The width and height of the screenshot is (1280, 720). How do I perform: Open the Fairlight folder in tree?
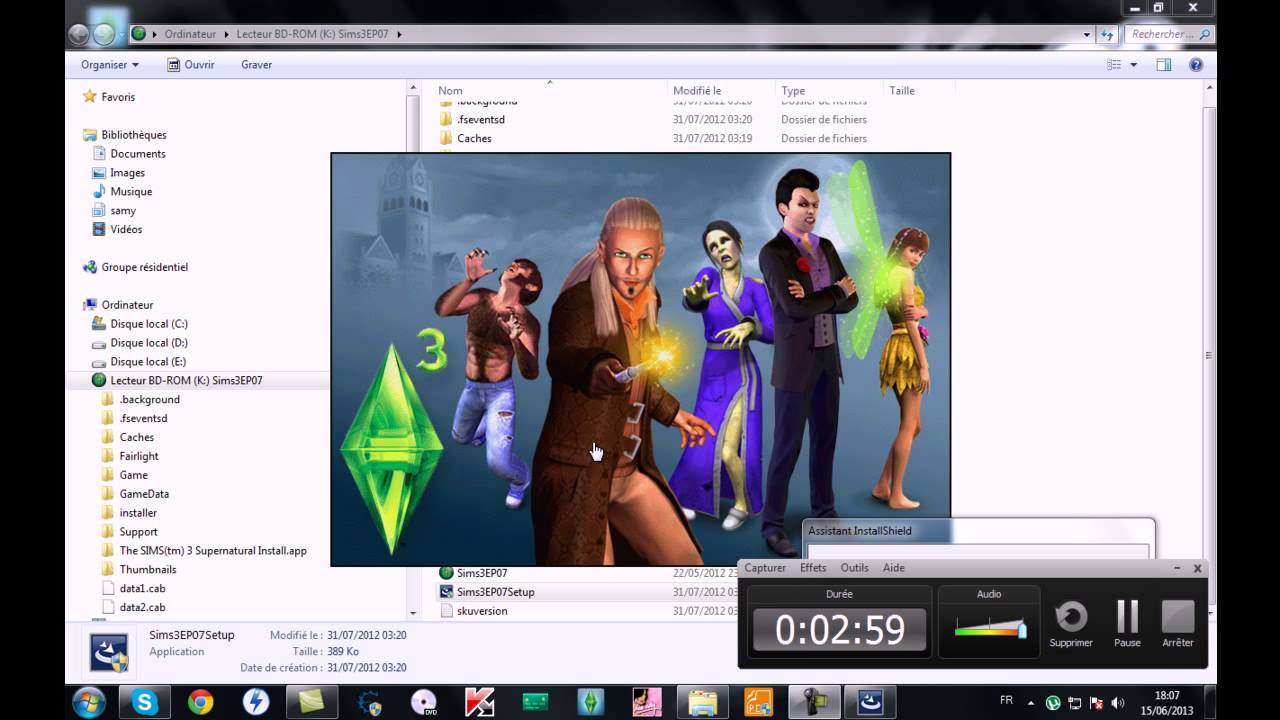coord(139,456)
